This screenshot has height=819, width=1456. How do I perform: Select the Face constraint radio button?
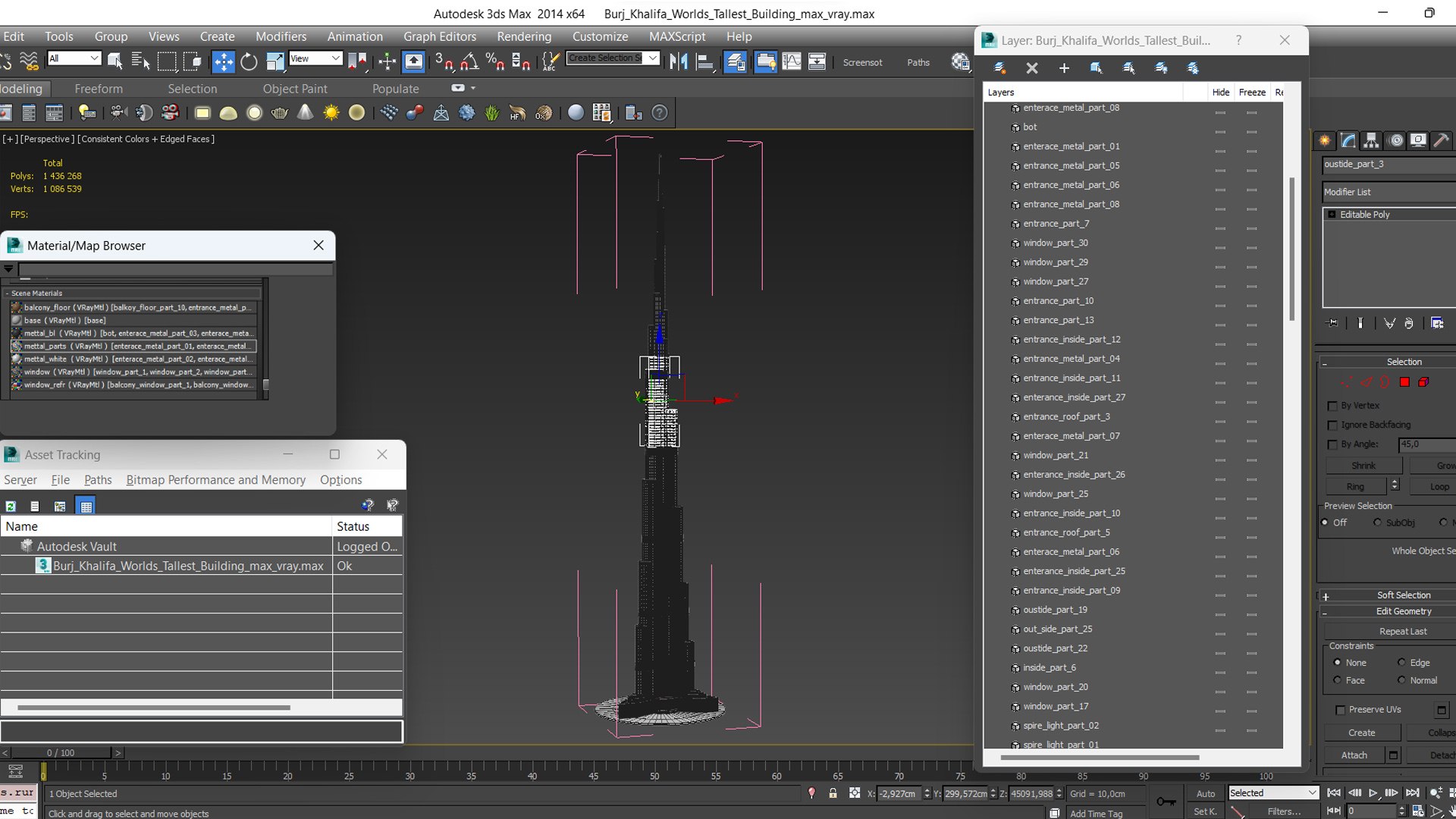[1337, 680]
